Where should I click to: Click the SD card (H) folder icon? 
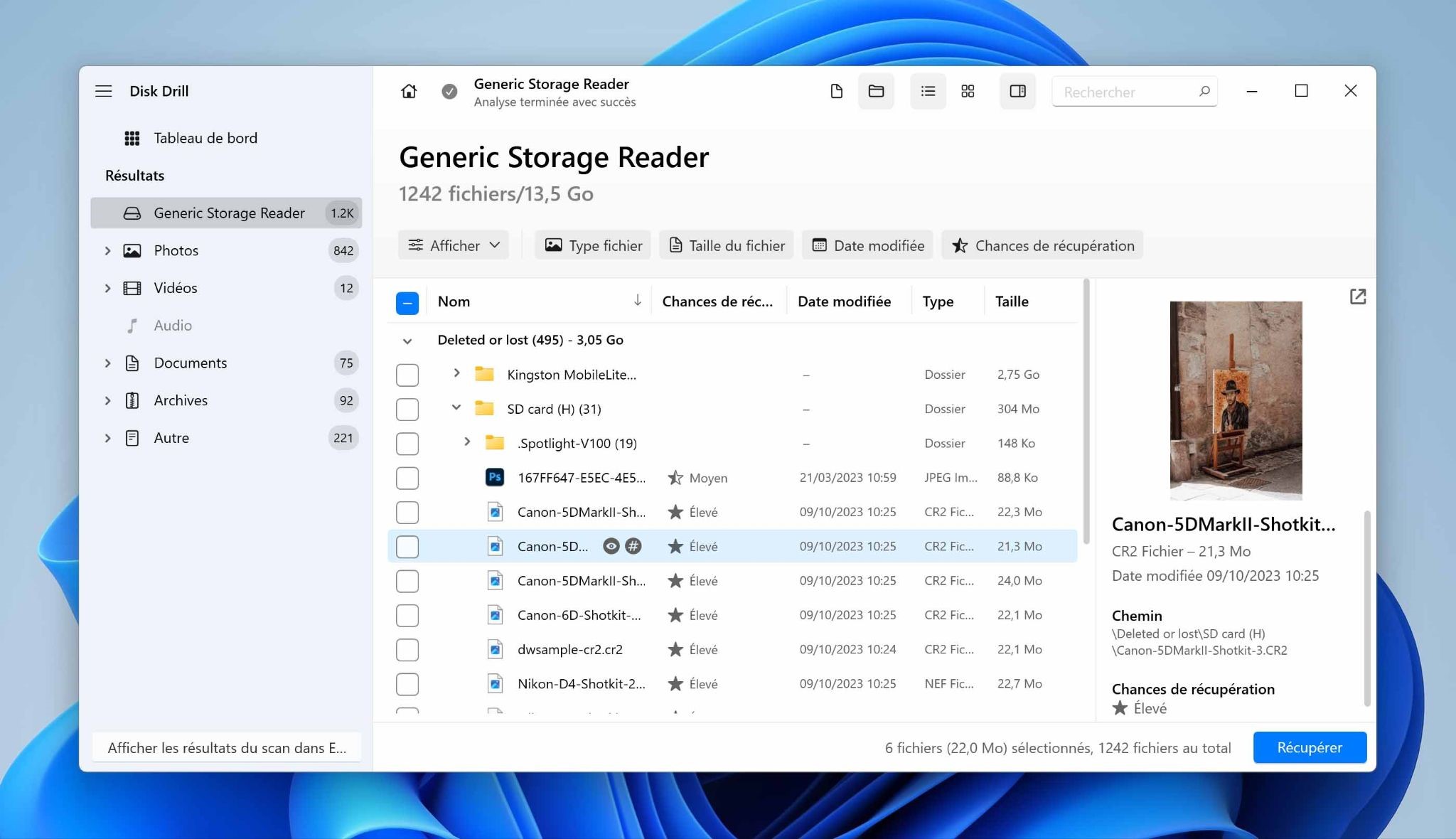point(484,408)
